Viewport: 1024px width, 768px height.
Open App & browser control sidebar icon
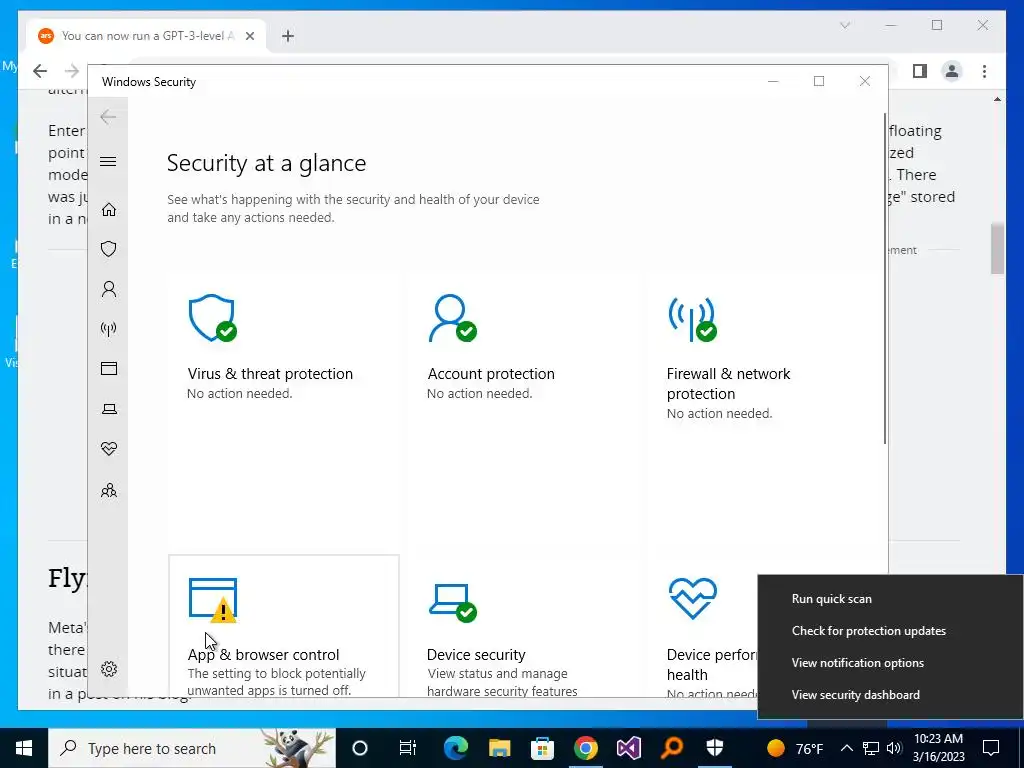coord(108,368)
